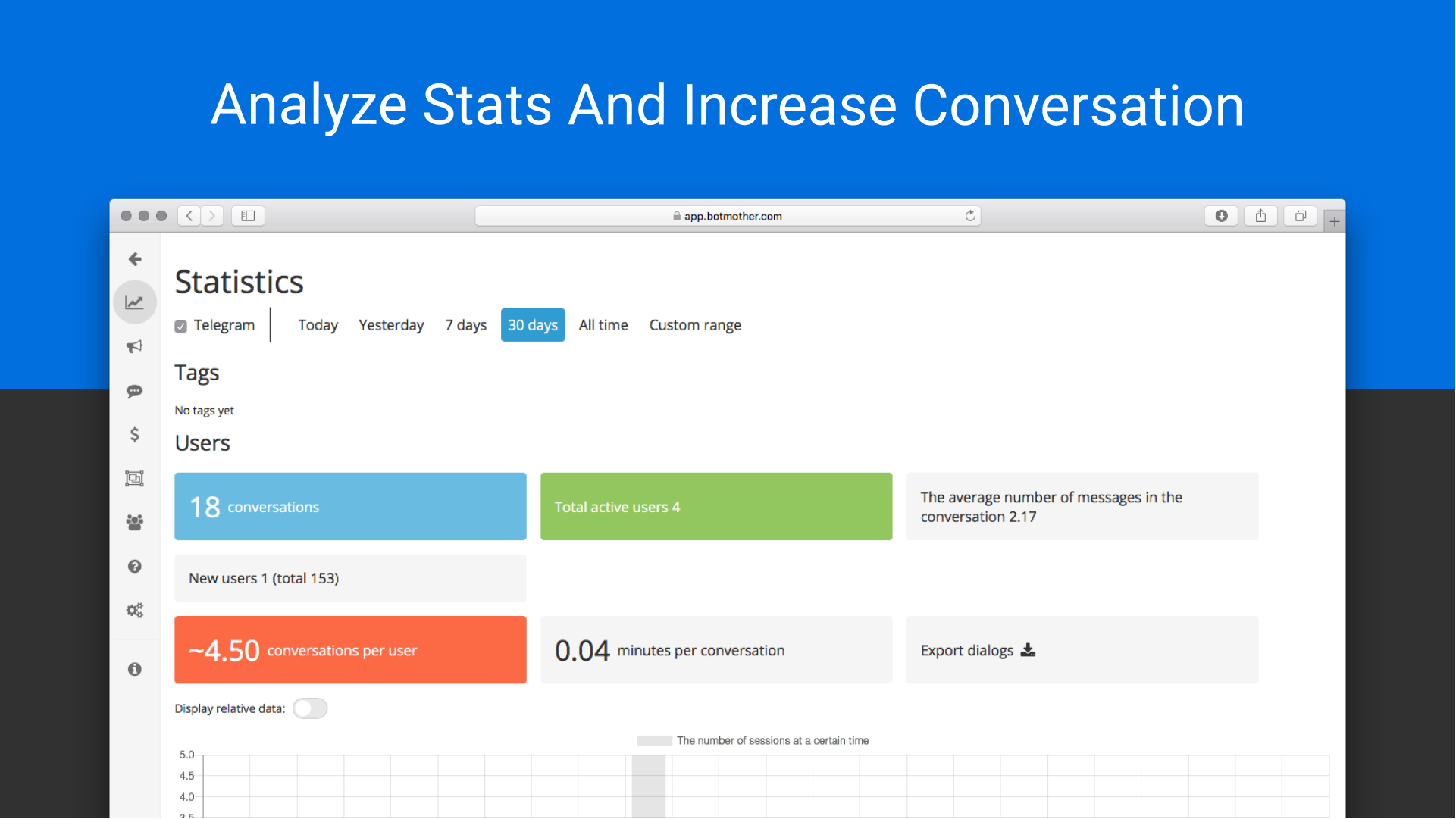1456x819 pixels.
Task: Click the Export dialogs card
Action: tap(1082, 650)
